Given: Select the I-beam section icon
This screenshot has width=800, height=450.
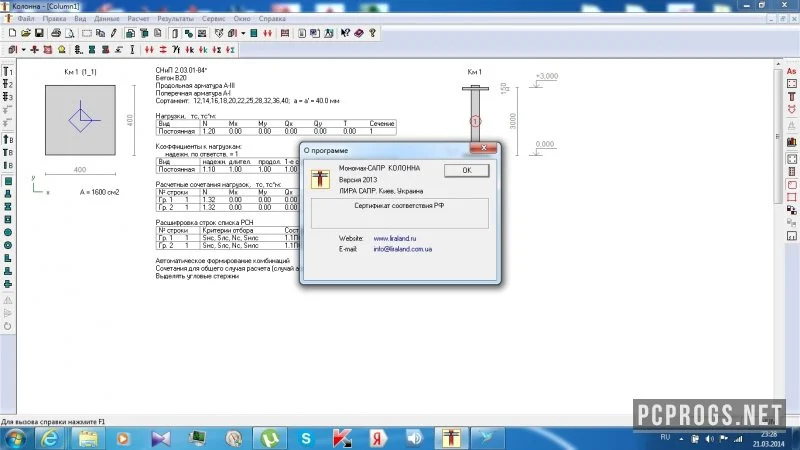Looking at the screenshot, I should tap(8, 207).
